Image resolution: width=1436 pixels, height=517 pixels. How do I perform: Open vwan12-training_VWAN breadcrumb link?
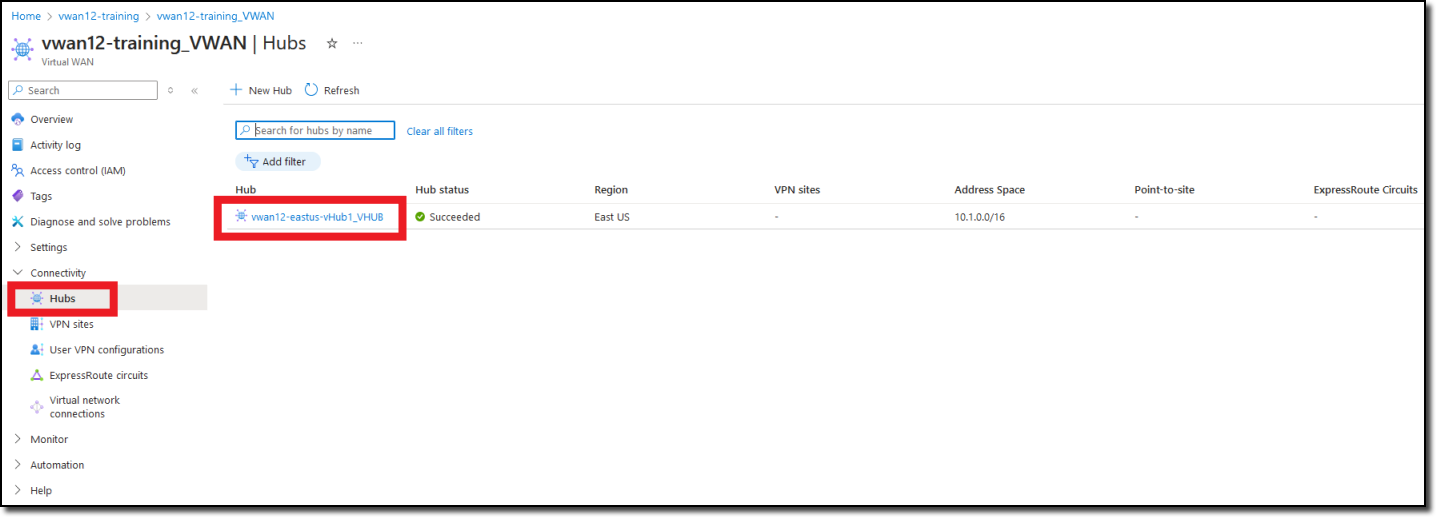tap(216, 16)
